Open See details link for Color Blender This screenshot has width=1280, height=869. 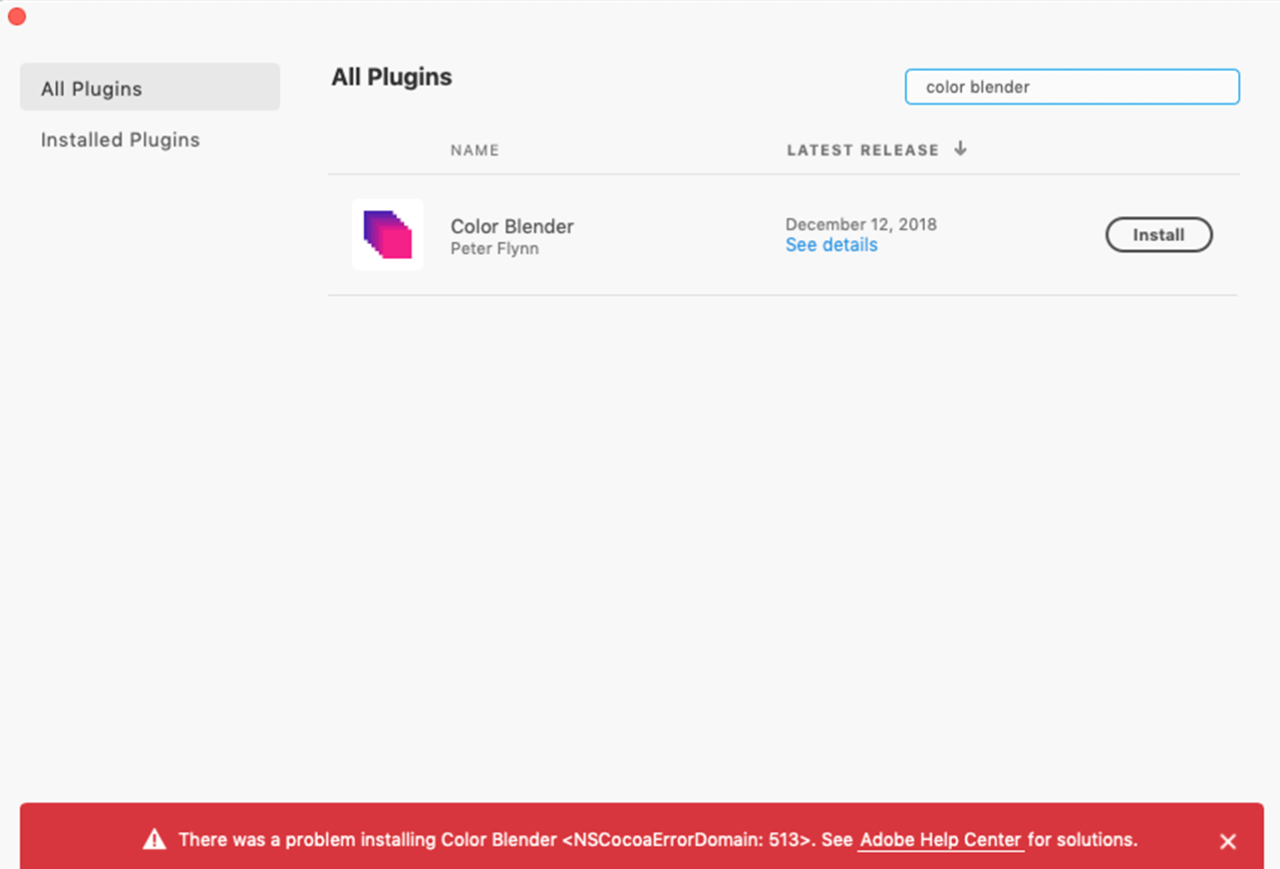click(831, 245)
